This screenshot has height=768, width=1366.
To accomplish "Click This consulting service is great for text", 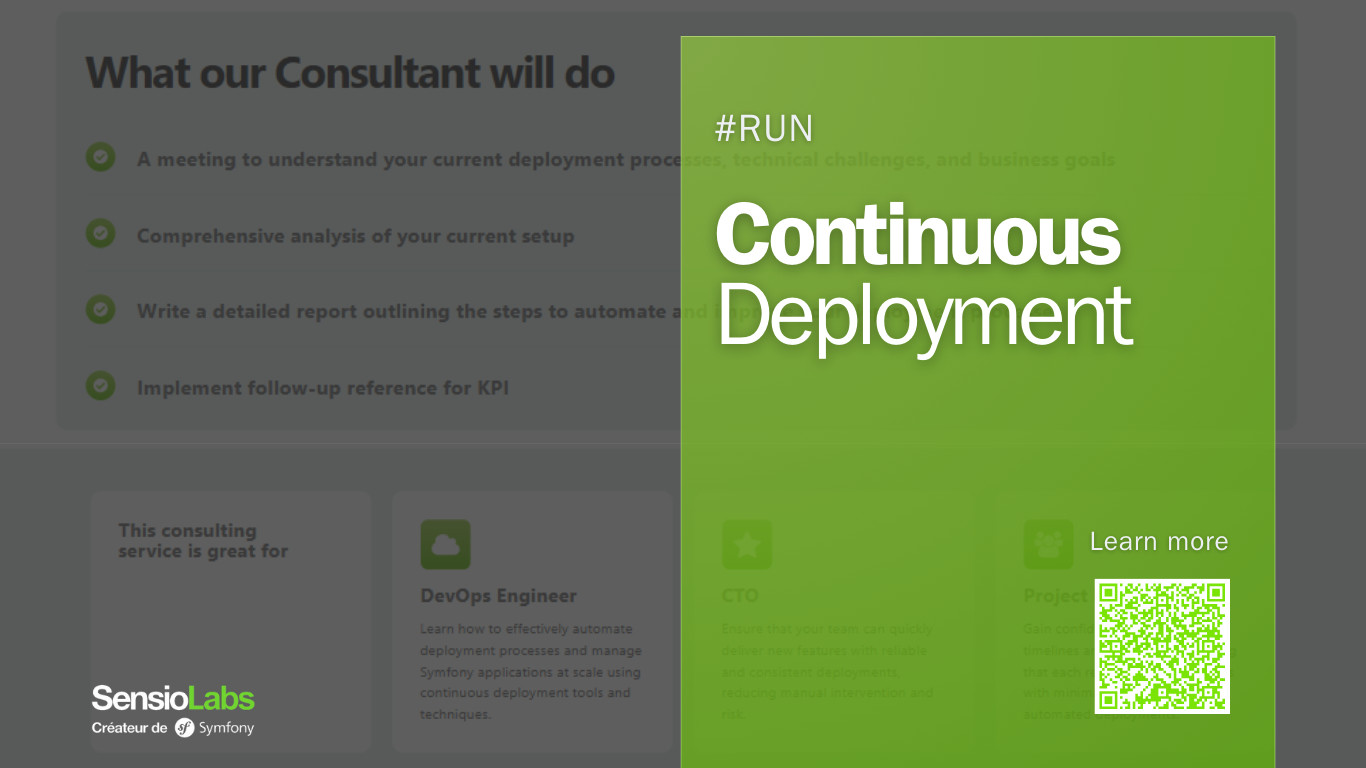I will (x=203, y=541).
